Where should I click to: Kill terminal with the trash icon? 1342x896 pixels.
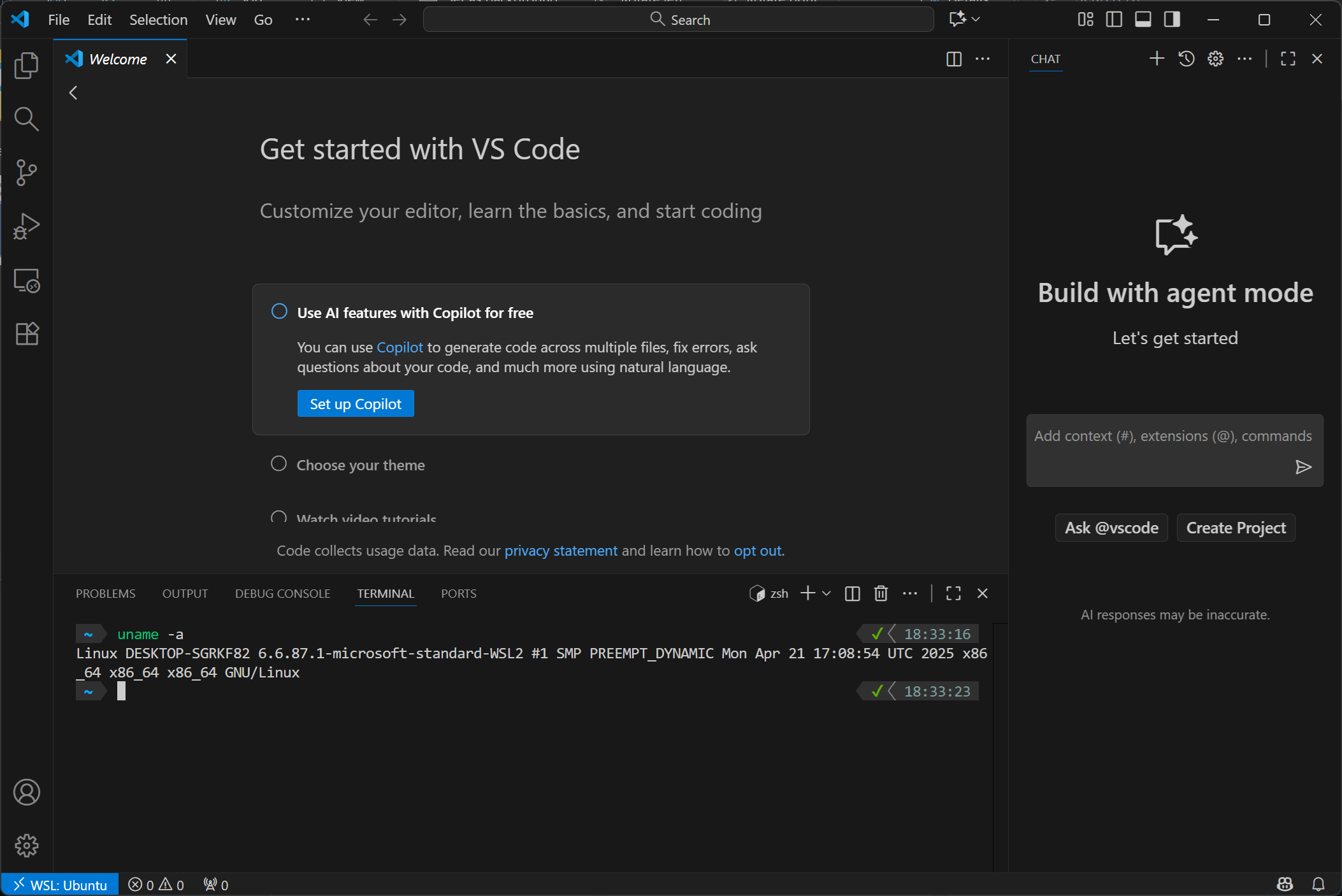click(x=881, y=593)
